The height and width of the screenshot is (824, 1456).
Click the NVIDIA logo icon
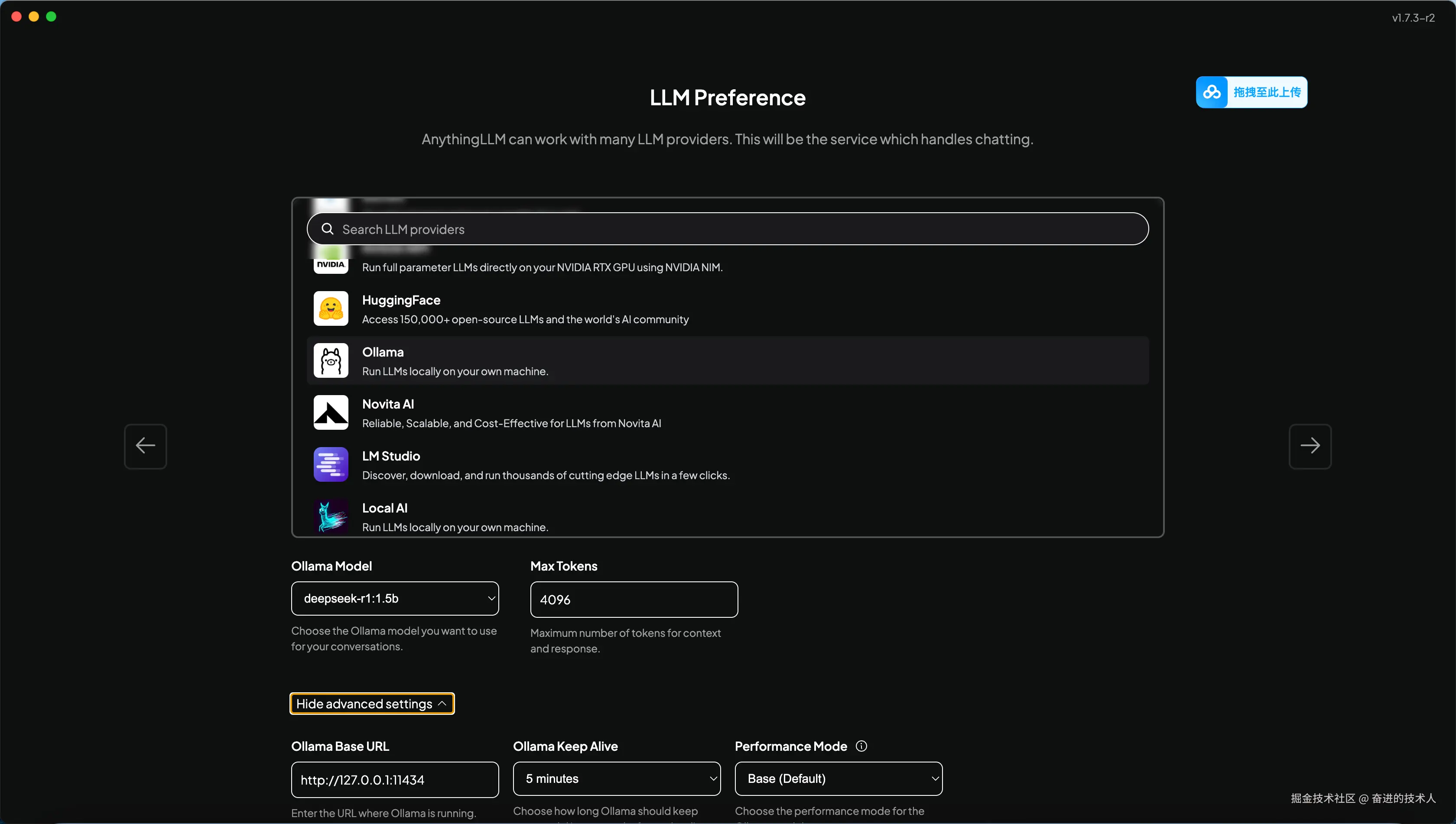click(331, 264)
